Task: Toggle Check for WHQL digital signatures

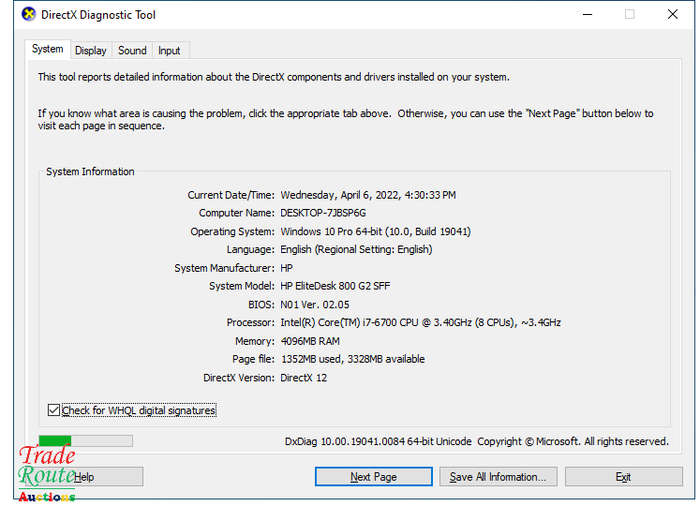Action: [x=54, y=410]
